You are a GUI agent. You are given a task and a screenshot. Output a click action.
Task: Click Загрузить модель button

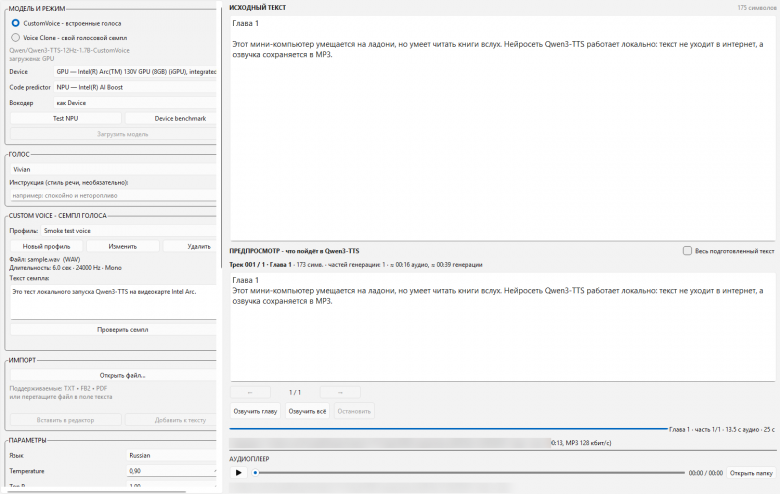(113, 134)
